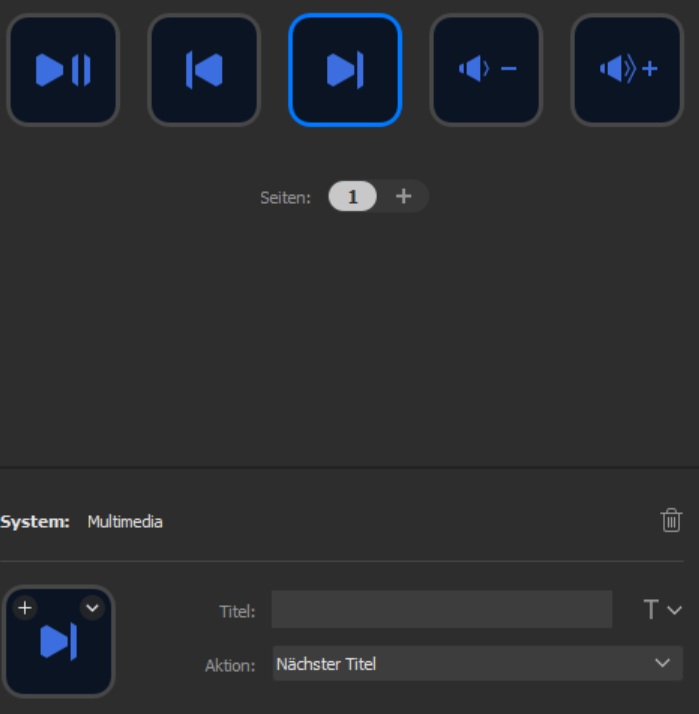Select the Volume Down key

(x=486, y=70)
